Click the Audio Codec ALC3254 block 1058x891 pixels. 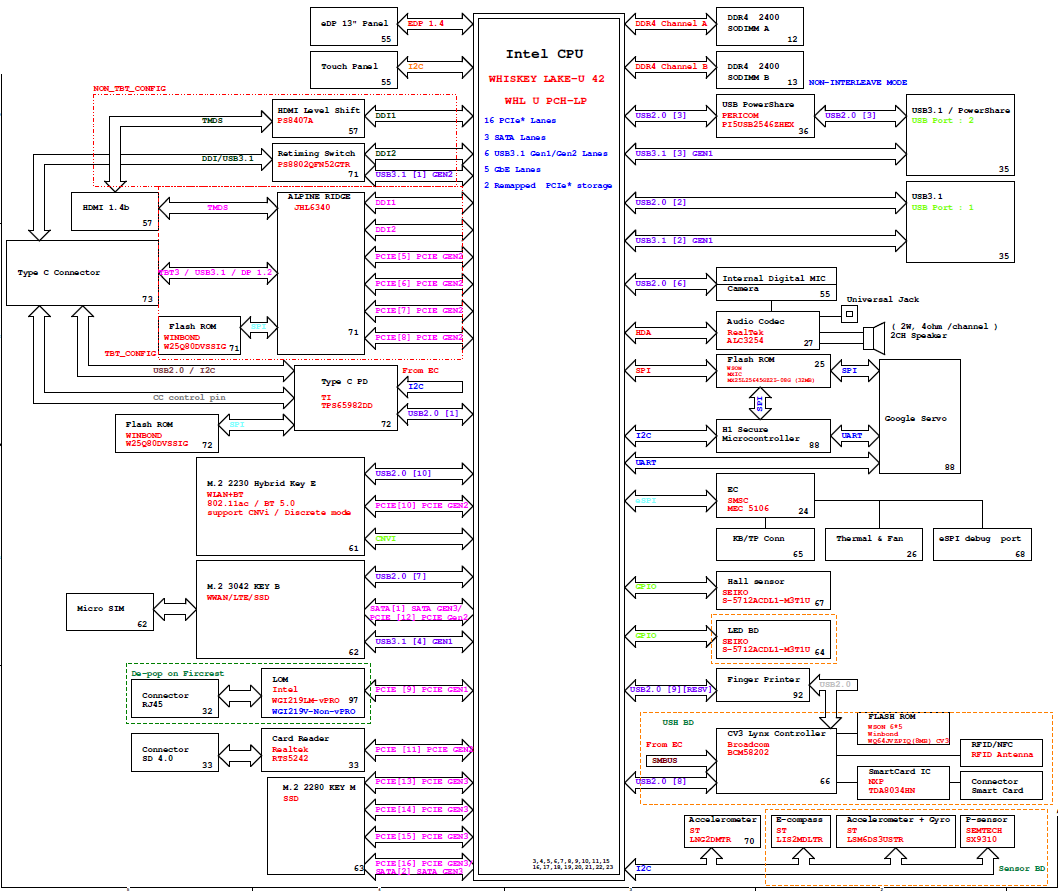click(768, 330)
